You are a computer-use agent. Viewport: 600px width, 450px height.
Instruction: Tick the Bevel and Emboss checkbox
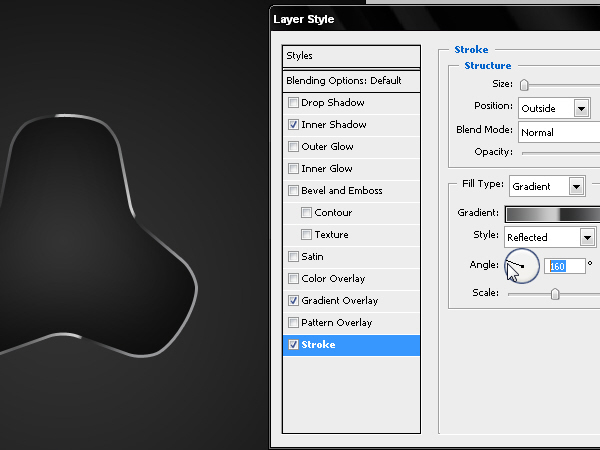coord(293,191)
